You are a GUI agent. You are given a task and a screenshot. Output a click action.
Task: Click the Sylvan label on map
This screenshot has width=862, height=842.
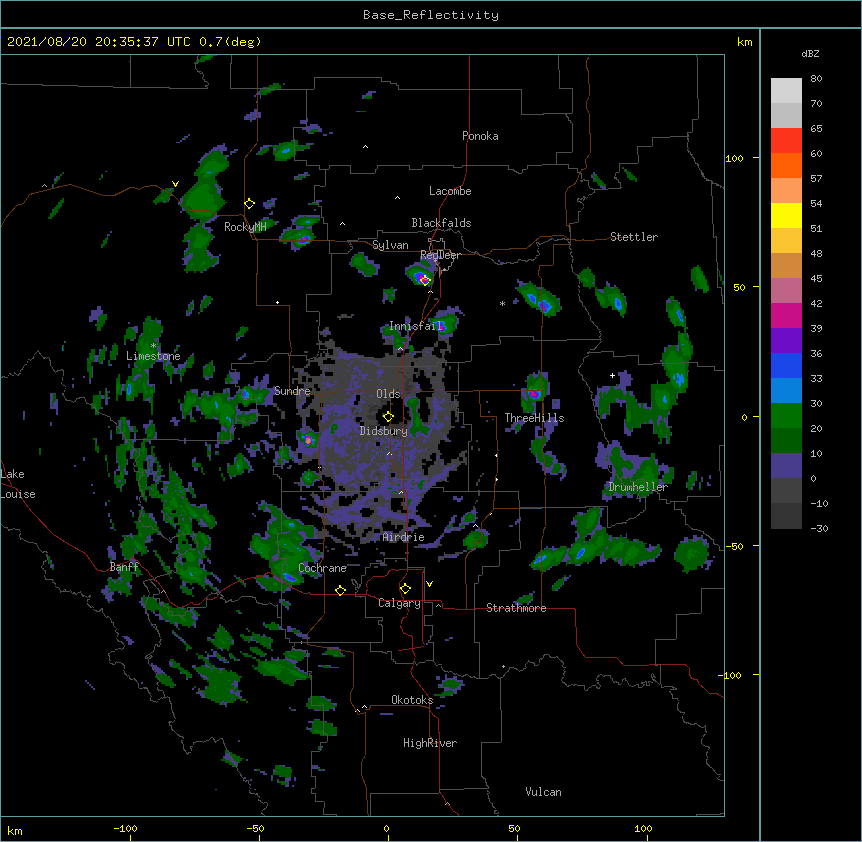pos(390,245)
